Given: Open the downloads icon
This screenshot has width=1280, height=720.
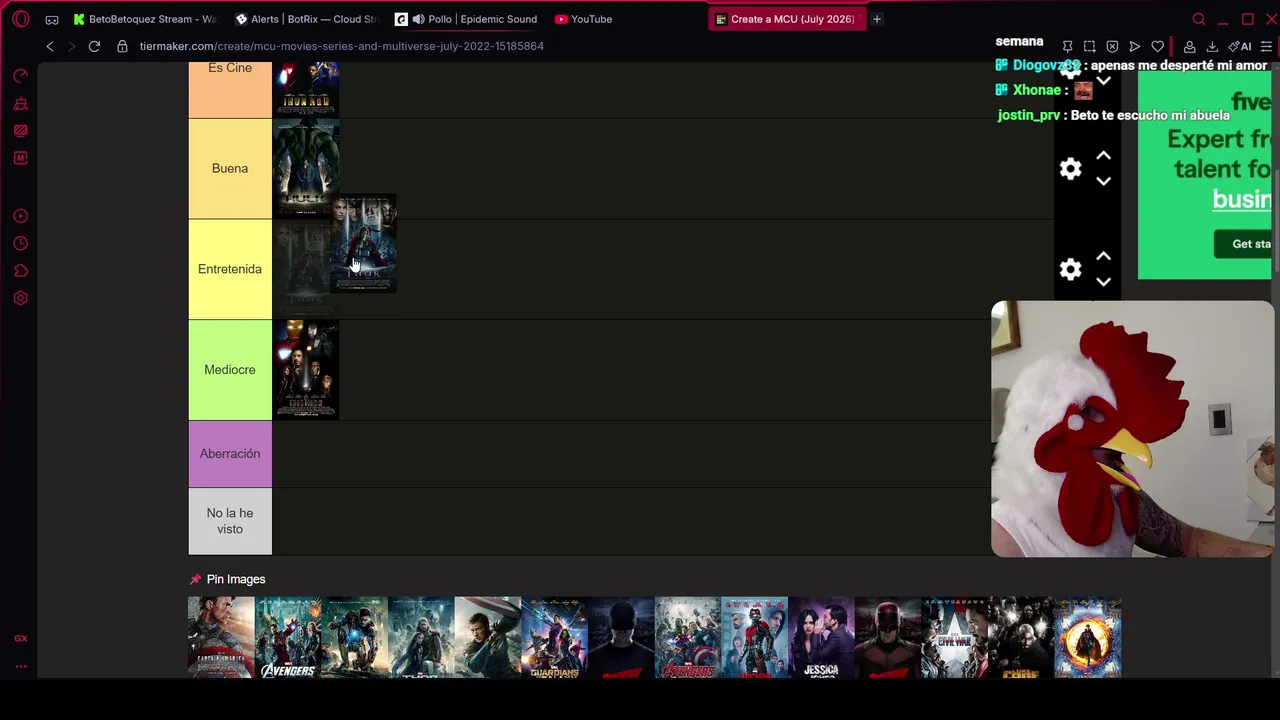Looking at the screenshot, I should point(1212,46).
